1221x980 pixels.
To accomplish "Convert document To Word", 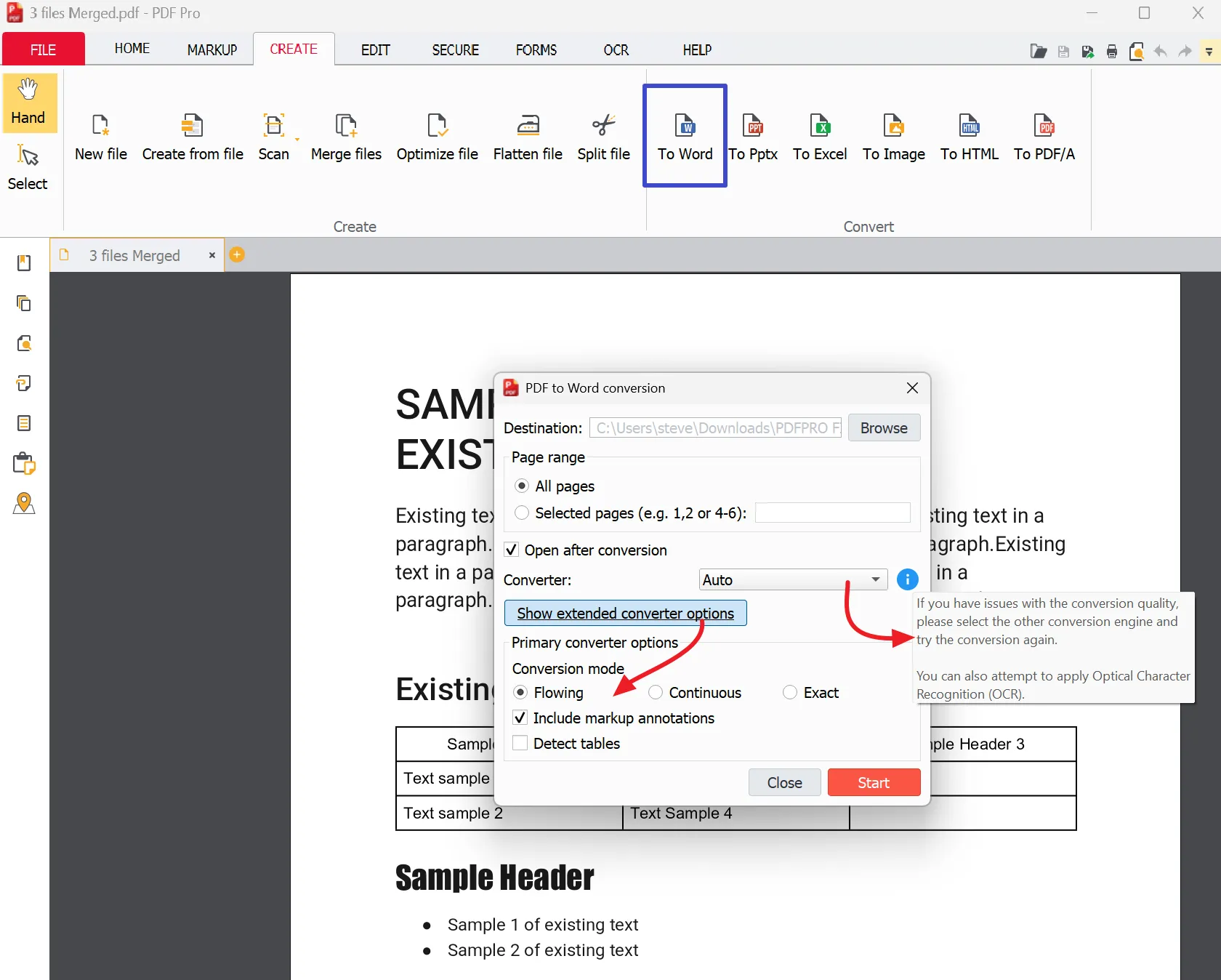I will coord(685,137).
